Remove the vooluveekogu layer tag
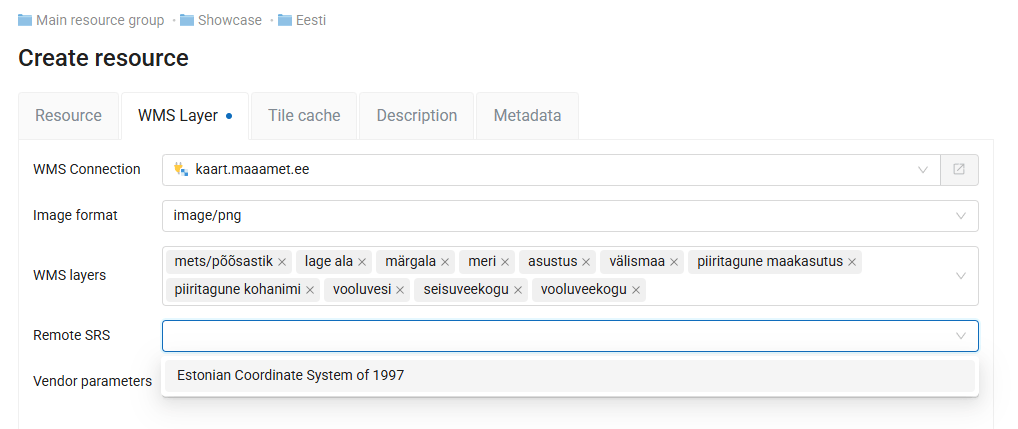This screenshot has height=429, width=1018. 636,290
